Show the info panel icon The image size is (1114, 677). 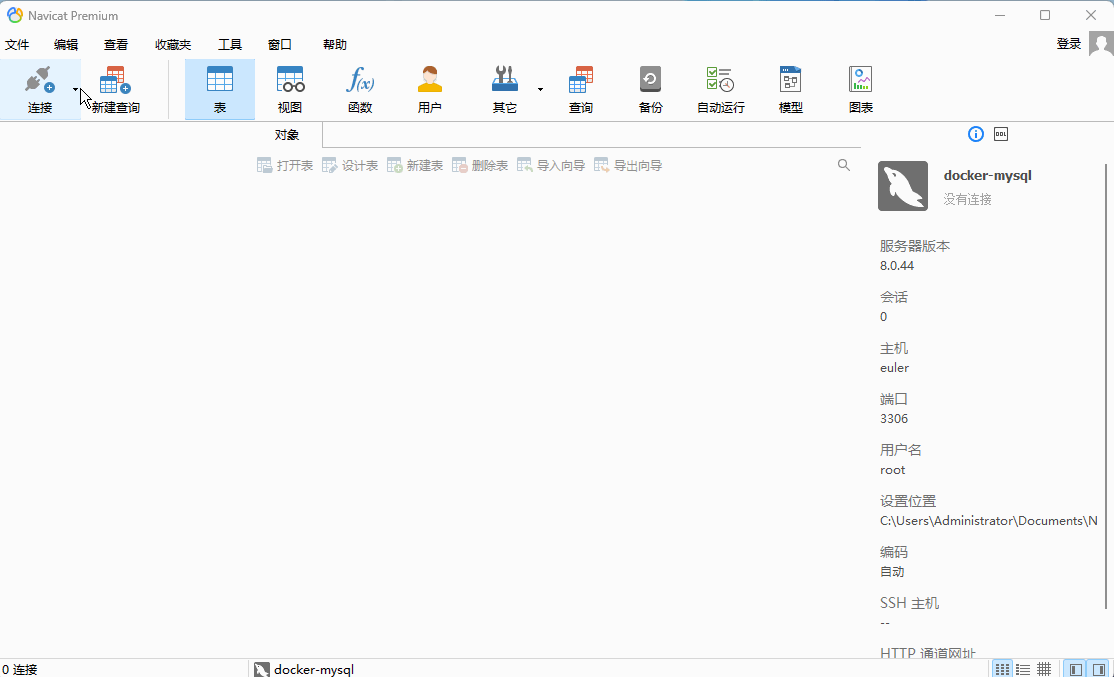click(x=975, y=134)
